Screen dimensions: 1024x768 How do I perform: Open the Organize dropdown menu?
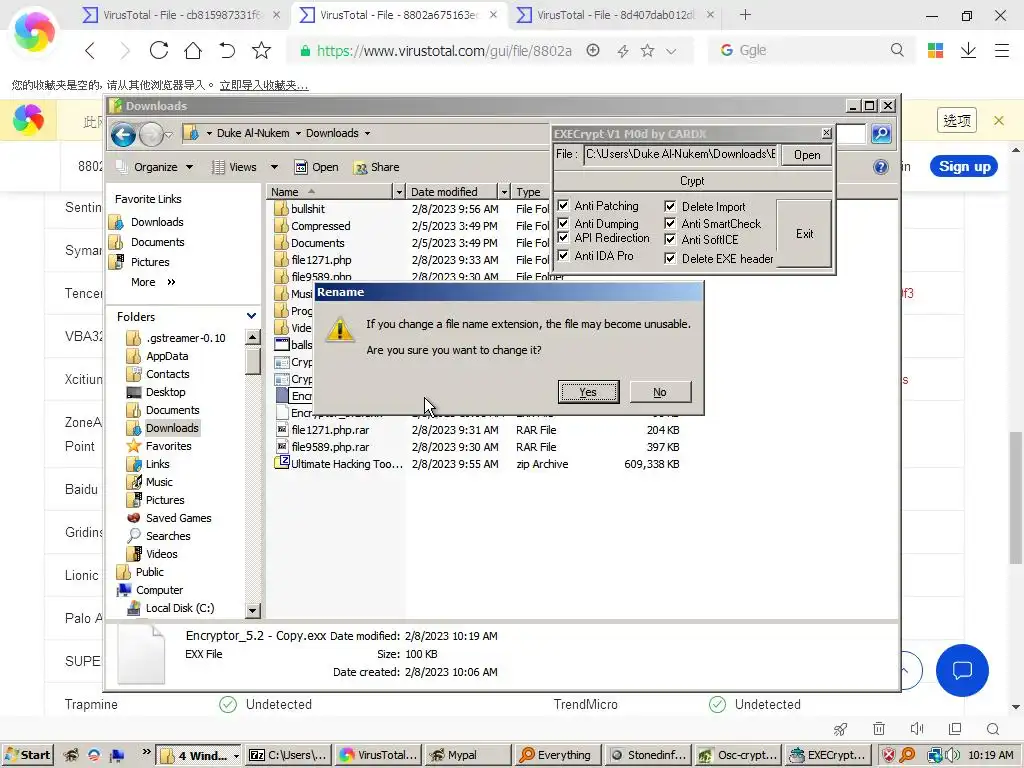coord(155,167)
